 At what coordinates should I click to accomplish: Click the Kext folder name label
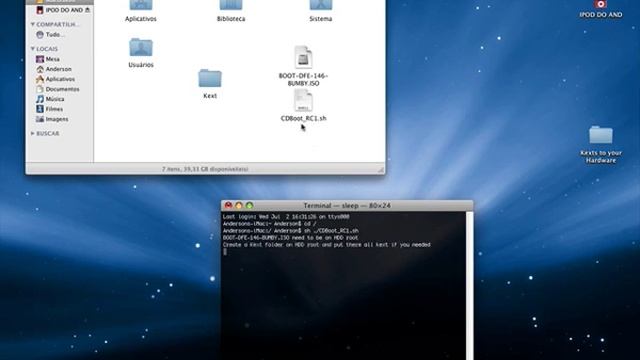210,96
